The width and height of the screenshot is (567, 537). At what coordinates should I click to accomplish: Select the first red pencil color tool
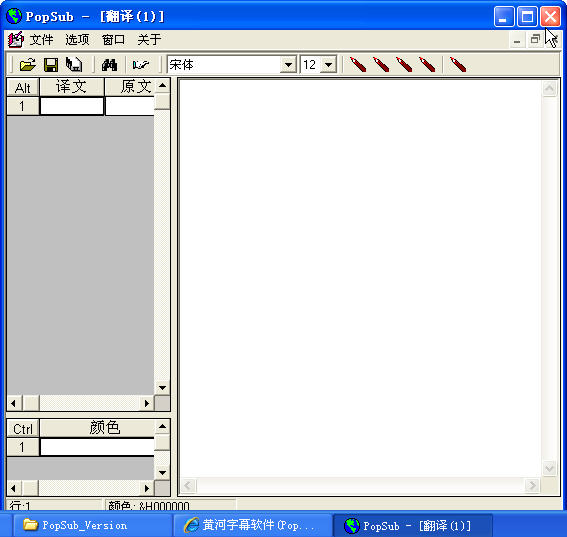tap(358, 64)
